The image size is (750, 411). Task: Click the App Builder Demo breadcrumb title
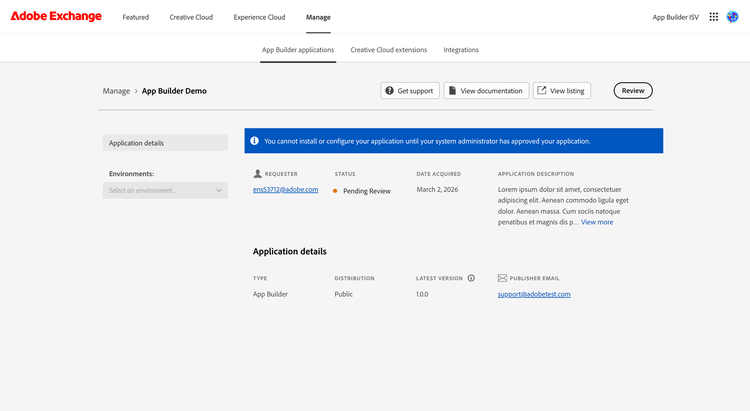[x=174, y=91]
